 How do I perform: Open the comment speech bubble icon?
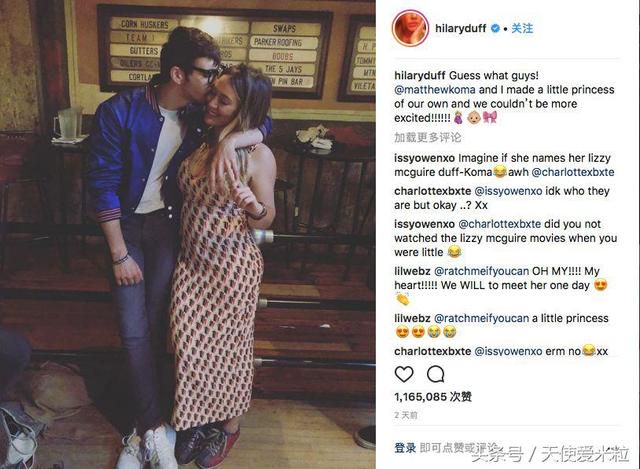[x=436, y=374]
